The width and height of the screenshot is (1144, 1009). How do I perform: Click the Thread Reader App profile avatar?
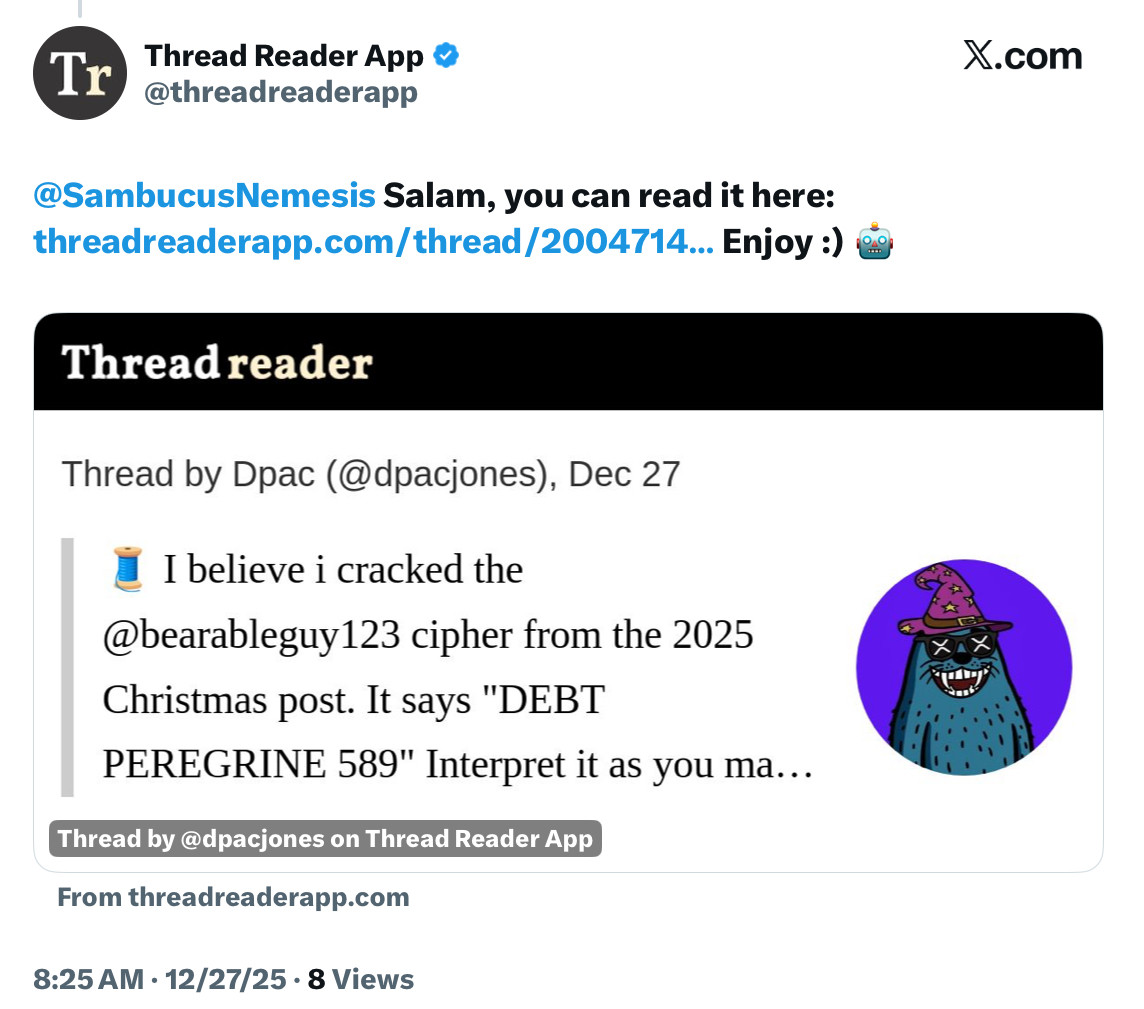pos(80,73)
